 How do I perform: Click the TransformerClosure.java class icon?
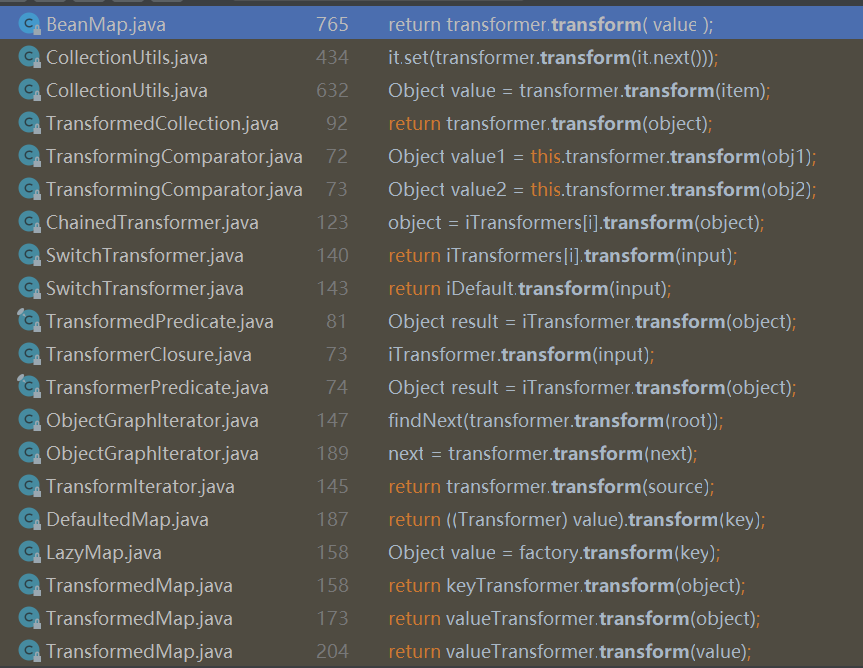[x=28, y=355]
